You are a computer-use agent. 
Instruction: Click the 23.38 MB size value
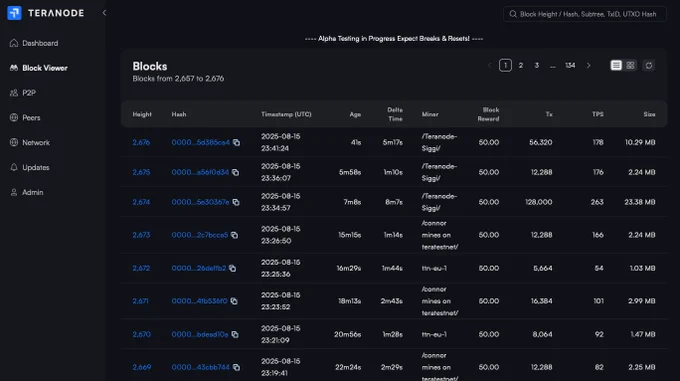(640, 202)
